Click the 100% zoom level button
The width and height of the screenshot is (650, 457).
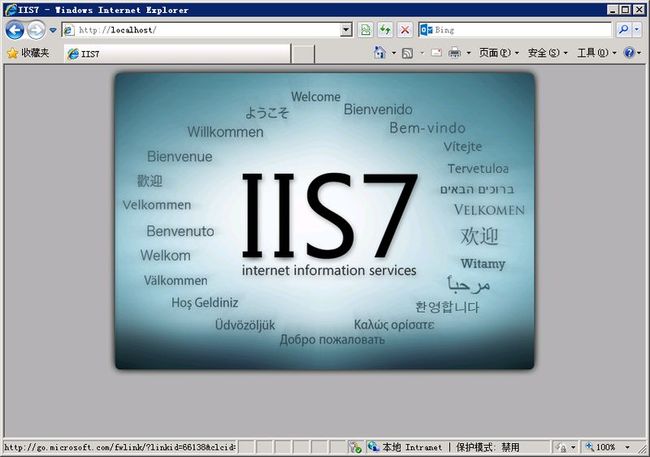[x=600, y=447]
